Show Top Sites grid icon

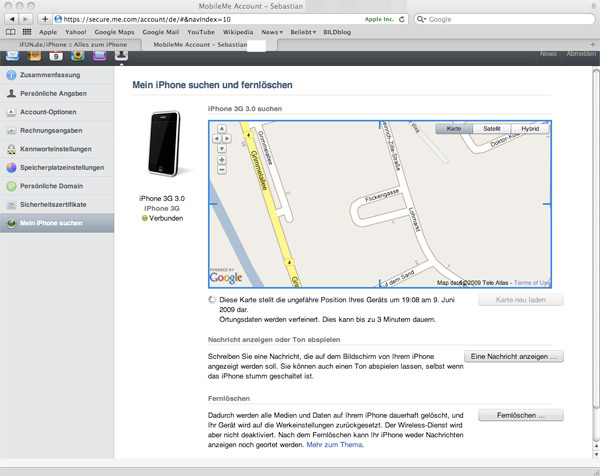click(x=27, y=32)
